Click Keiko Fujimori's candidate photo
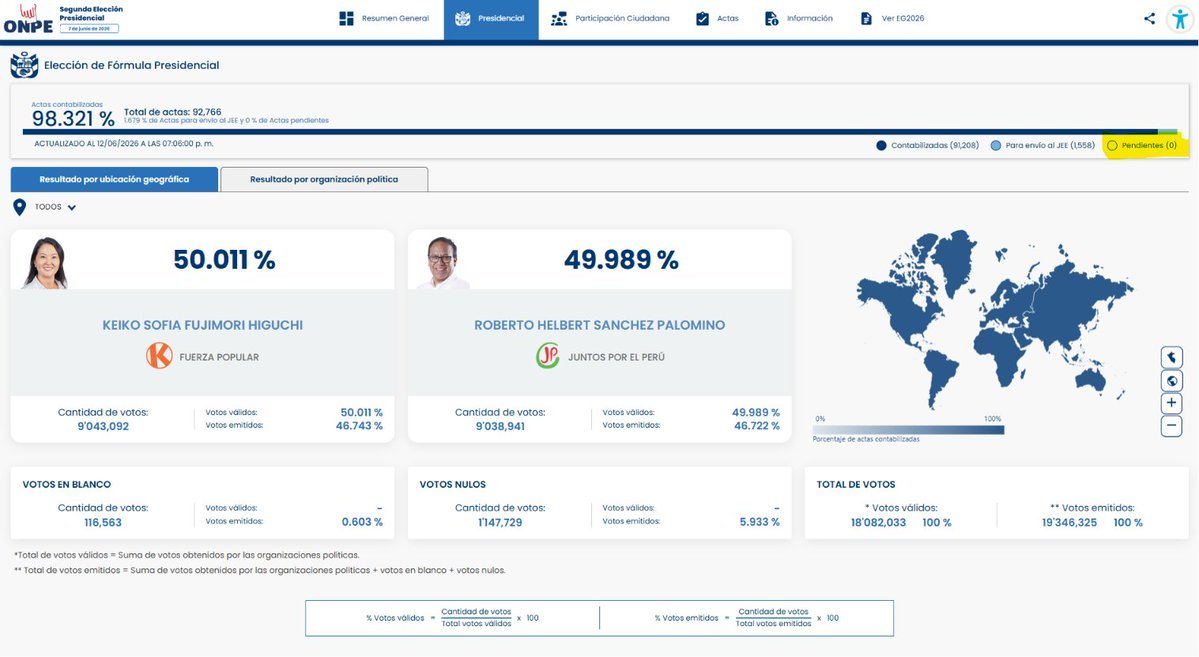This screenshot has height=657, width=1199. click(x=45, y=262)
